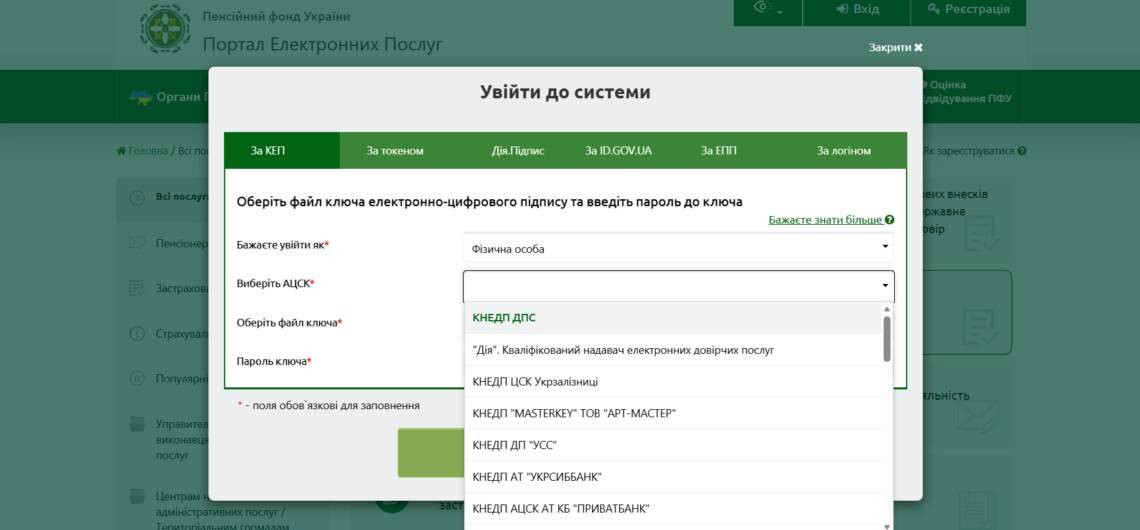Click the Реєстрація registration button
Image resolution: width=1140 pixels, height=530 pixels.
pos(968,9)
